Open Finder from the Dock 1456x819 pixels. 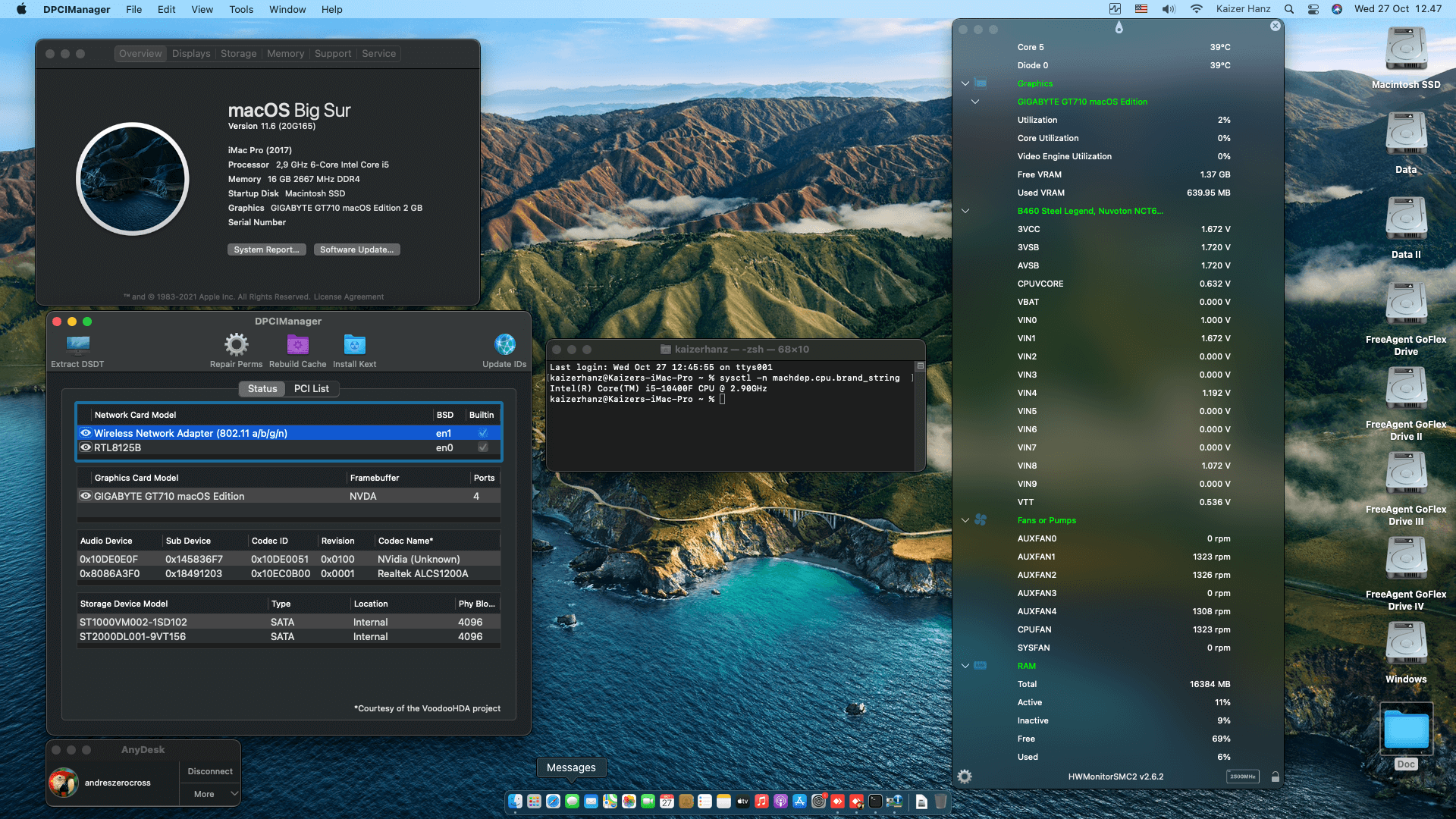[x=516, y=802]
